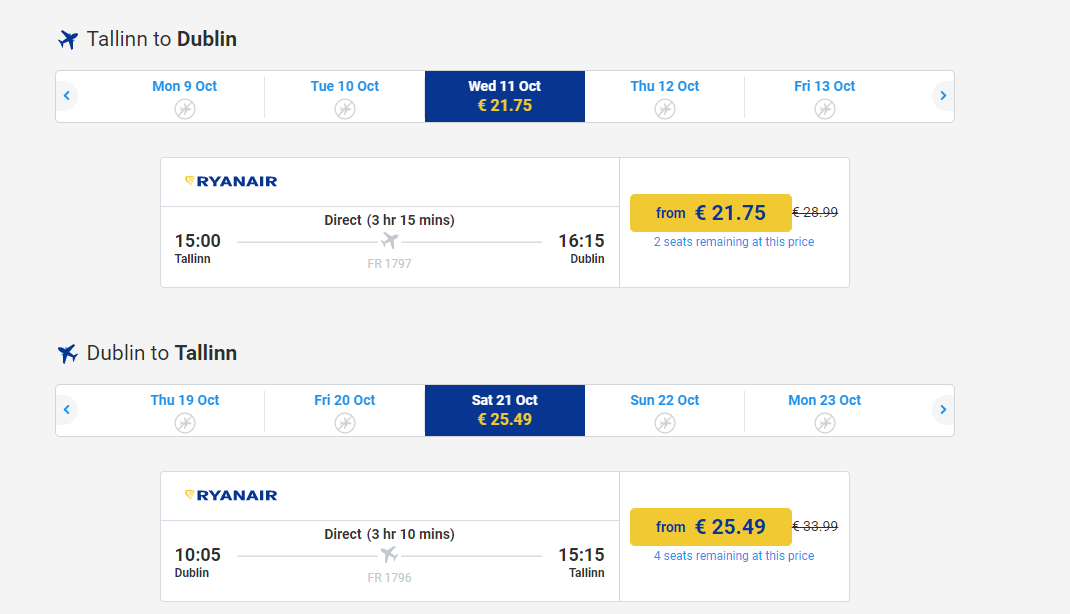Click the Ryanair logo on Dublin–Tallinn flight

click(231, 495)
